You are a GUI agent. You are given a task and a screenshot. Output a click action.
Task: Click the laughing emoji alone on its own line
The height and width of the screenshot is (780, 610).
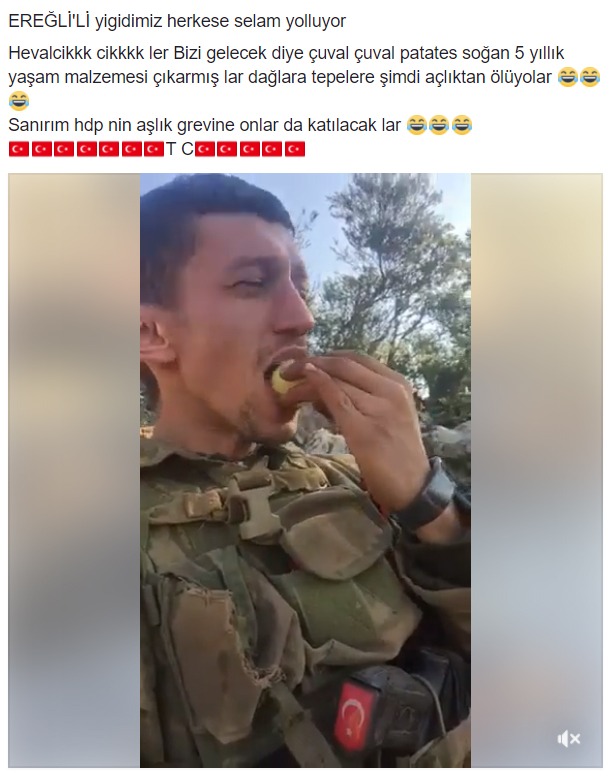(x=19, y=101)
